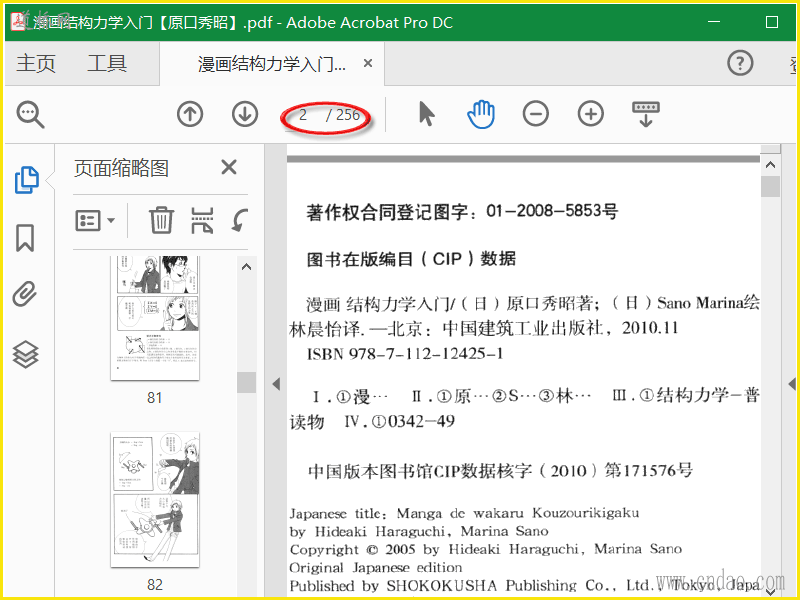
Task: Switch to the 主页 tab
Action: click(x=36, y=63)
